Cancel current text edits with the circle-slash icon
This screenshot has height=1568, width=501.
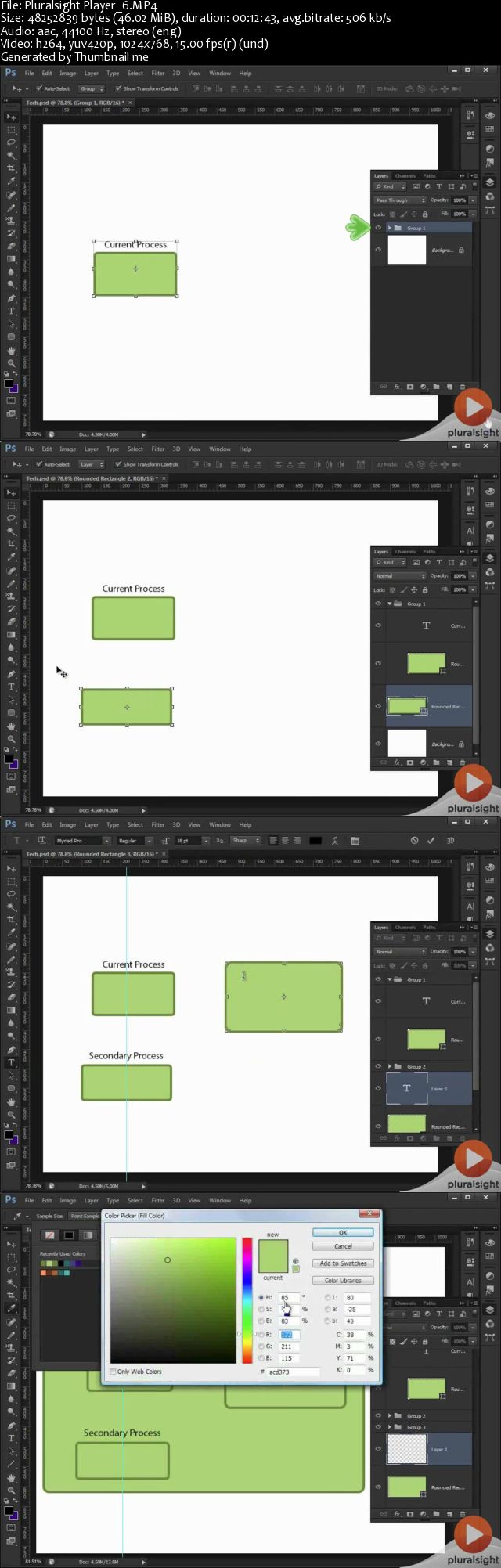414,840
